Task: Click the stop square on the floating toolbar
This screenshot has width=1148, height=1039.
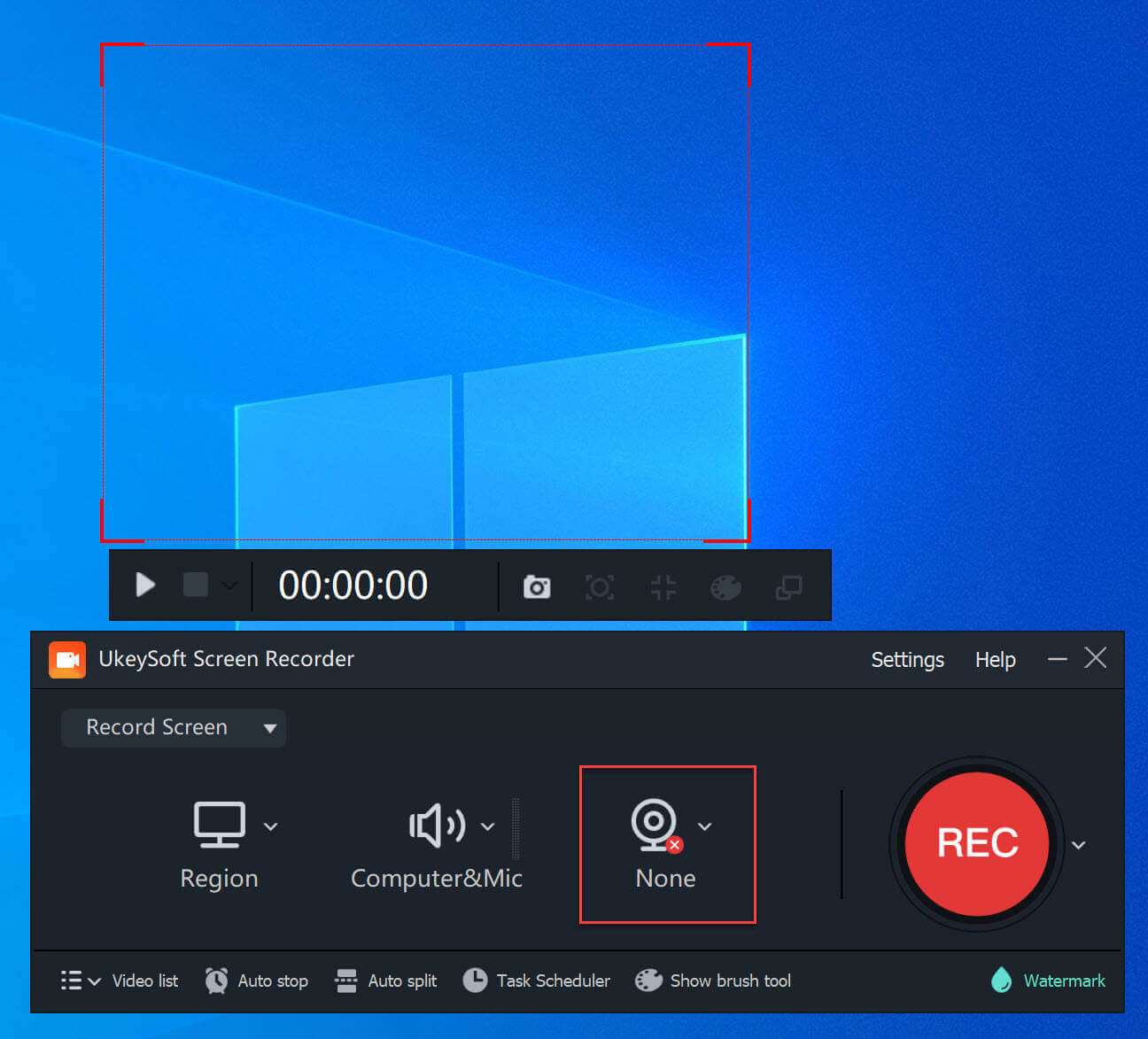Action: (x=195, y=585)
